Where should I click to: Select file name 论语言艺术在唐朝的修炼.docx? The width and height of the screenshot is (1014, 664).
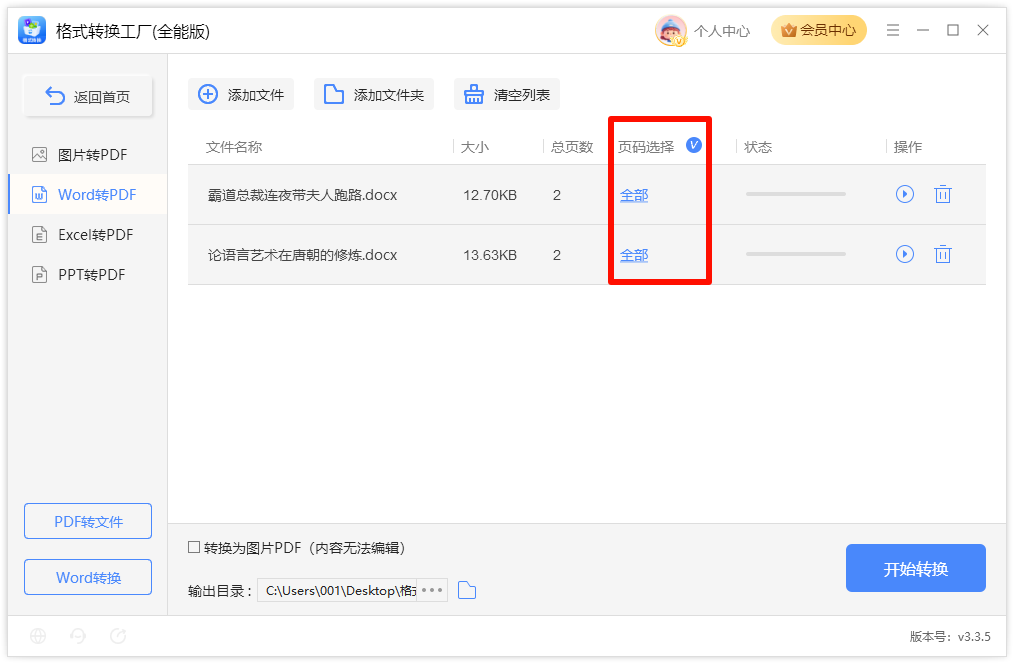click(x=302, y=255)
